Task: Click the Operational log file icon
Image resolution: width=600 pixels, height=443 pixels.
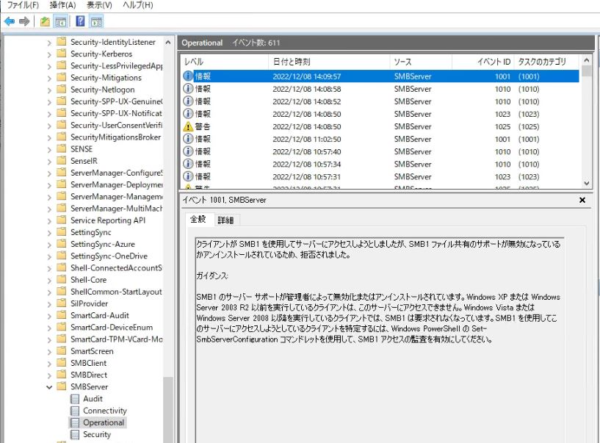Action: [x=75, y=422]
